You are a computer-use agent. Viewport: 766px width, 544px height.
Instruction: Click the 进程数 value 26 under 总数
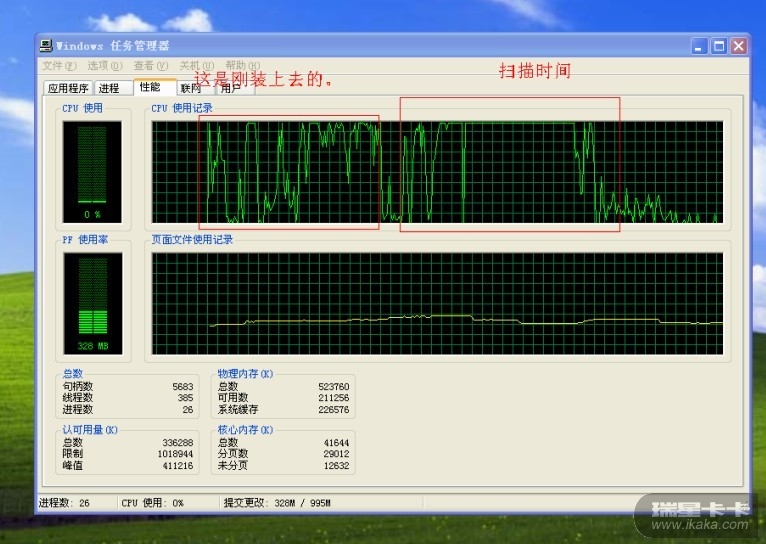pos(188,410)
